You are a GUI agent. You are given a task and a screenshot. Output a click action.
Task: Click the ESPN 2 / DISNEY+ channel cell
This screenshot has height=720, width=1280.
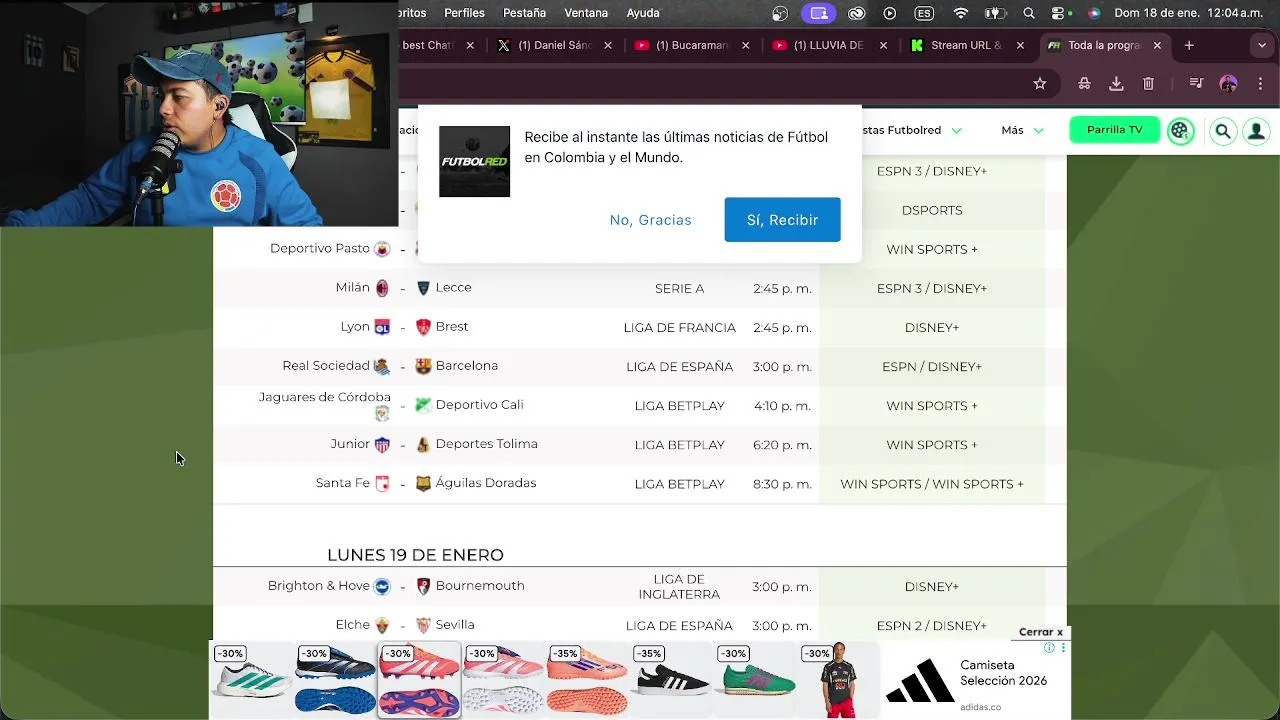point(932,626)
